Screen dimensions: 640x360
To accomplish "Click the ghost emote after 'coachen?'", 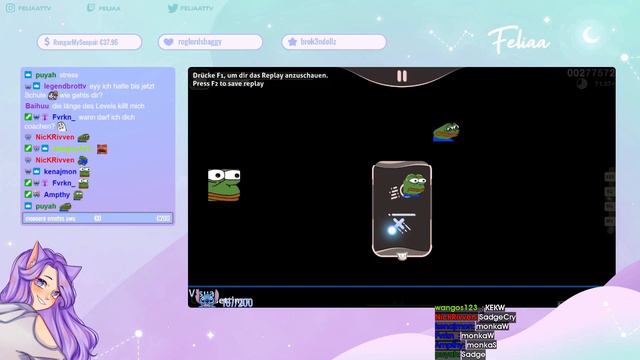I will click(x=61, y=127).
